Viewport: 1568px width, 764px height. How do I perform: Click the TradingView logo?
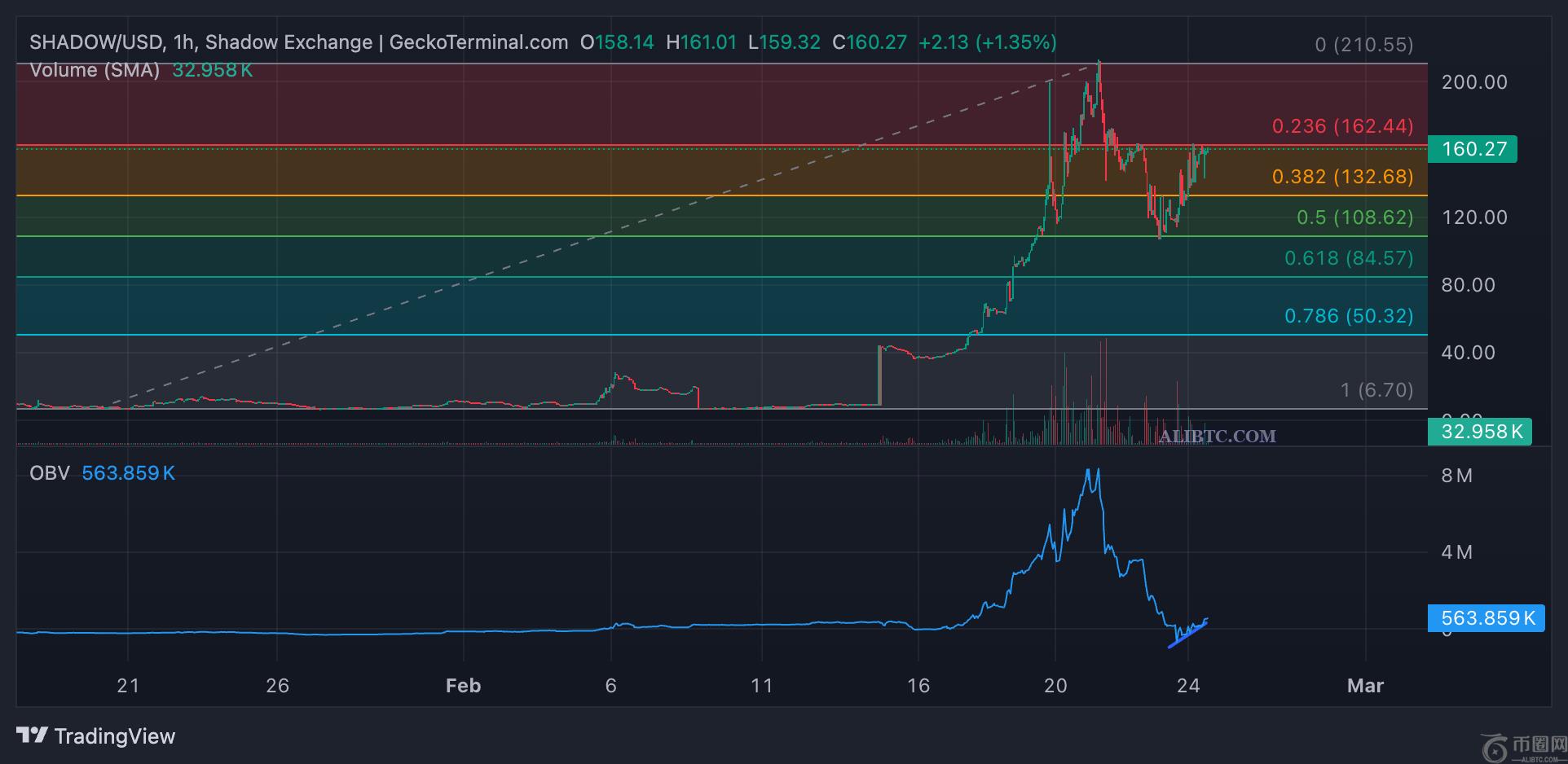(96, 736)
